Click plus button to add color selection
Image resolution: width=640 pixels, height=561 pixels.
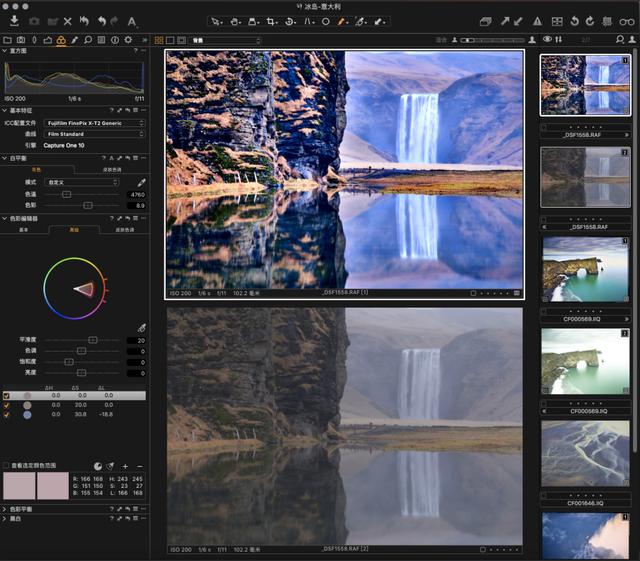click(125, 466)
